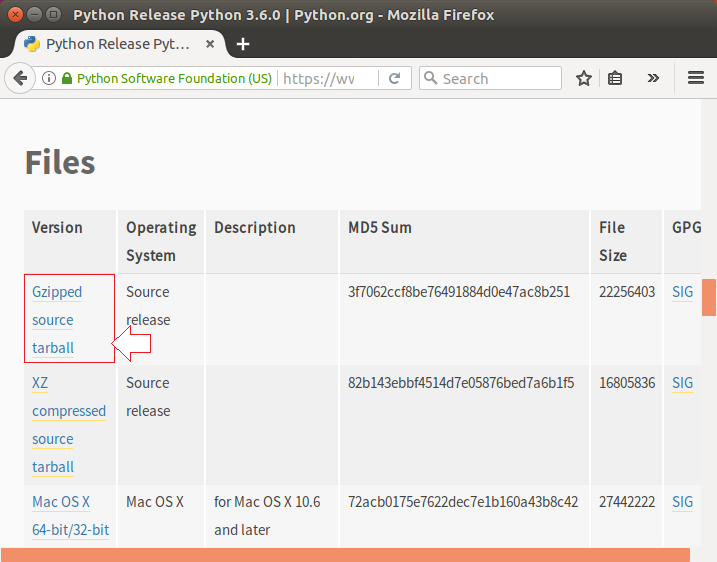Click 'Source release' in the XZ row
The image size is (717, 562).
[x=148, y=396]
